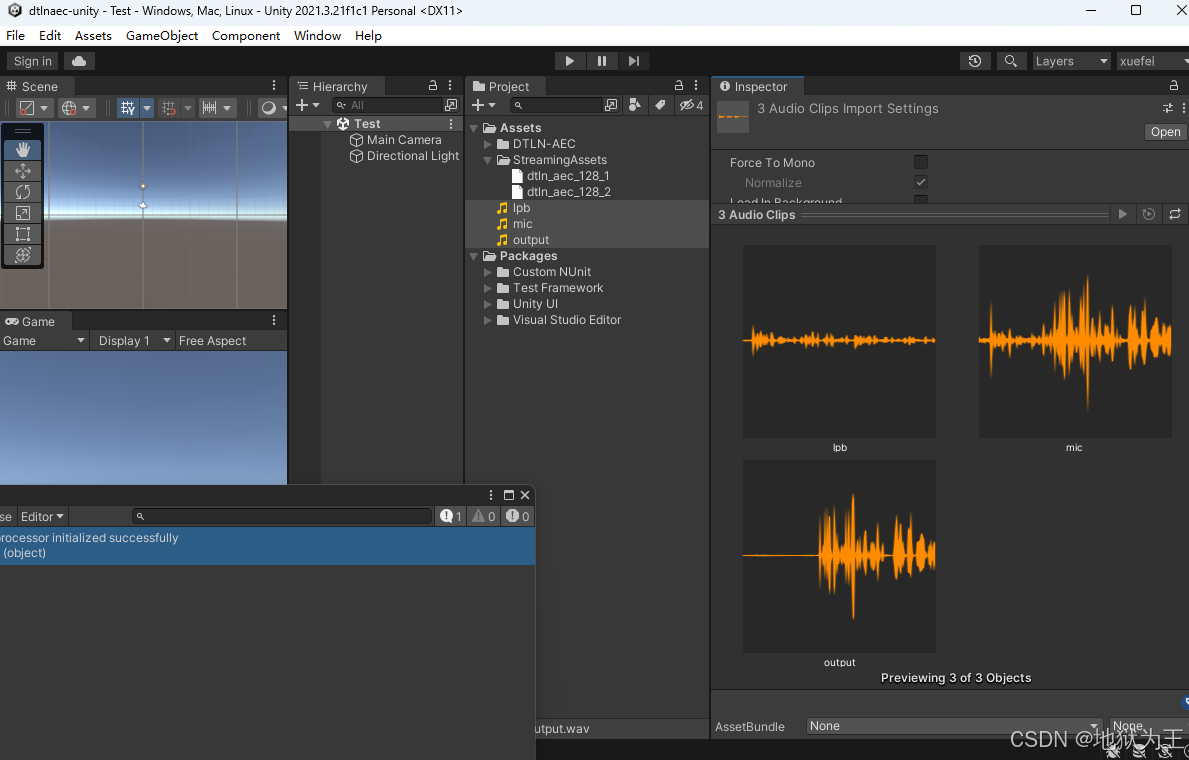Open the Layers dropdown
This screenshot has width=1189, height=760.
tap(1071, 61)
